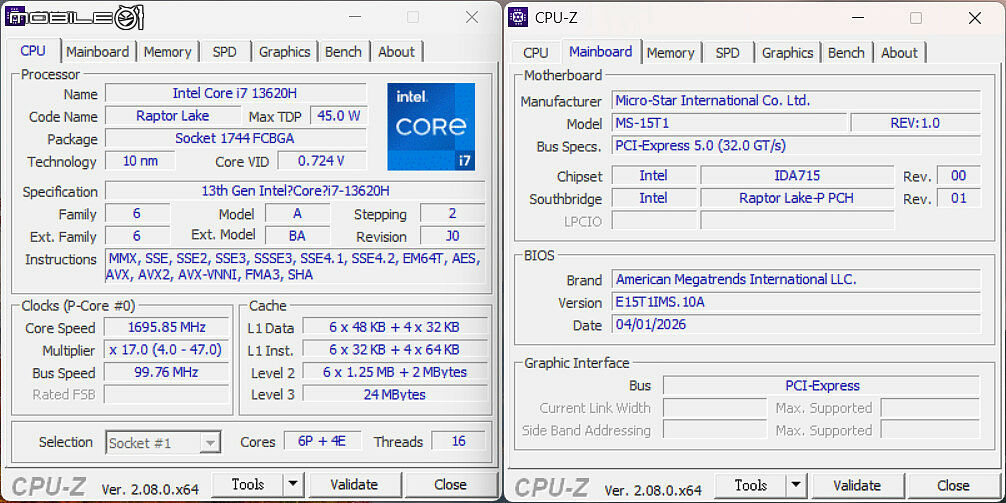Viewport: 1006px width, 503px height.
Task: Click Ext. Model value BA
Action: pos(297,236)
